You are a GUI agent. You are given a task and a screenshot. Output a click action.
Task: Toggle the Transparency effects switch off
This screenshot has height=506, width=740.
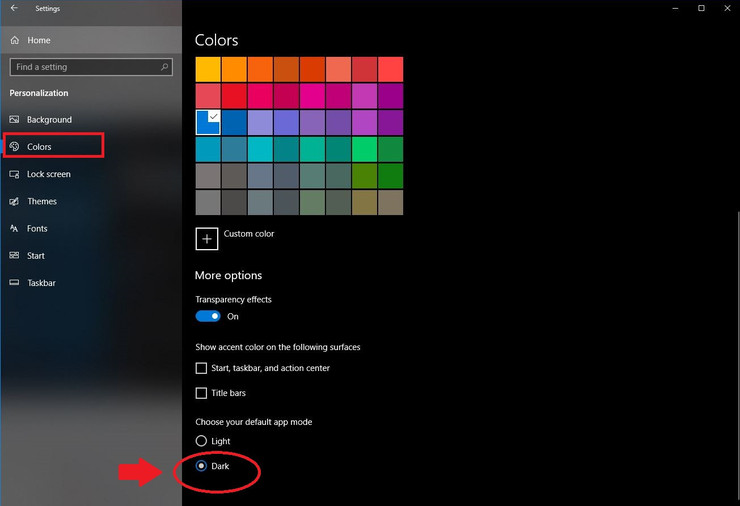point(208,316)
